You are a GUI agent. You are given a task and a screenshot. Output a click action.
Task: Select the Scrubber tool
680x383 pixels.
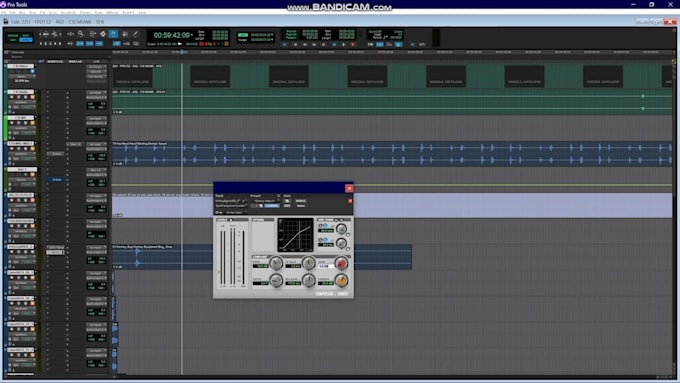tap(124, 34)
